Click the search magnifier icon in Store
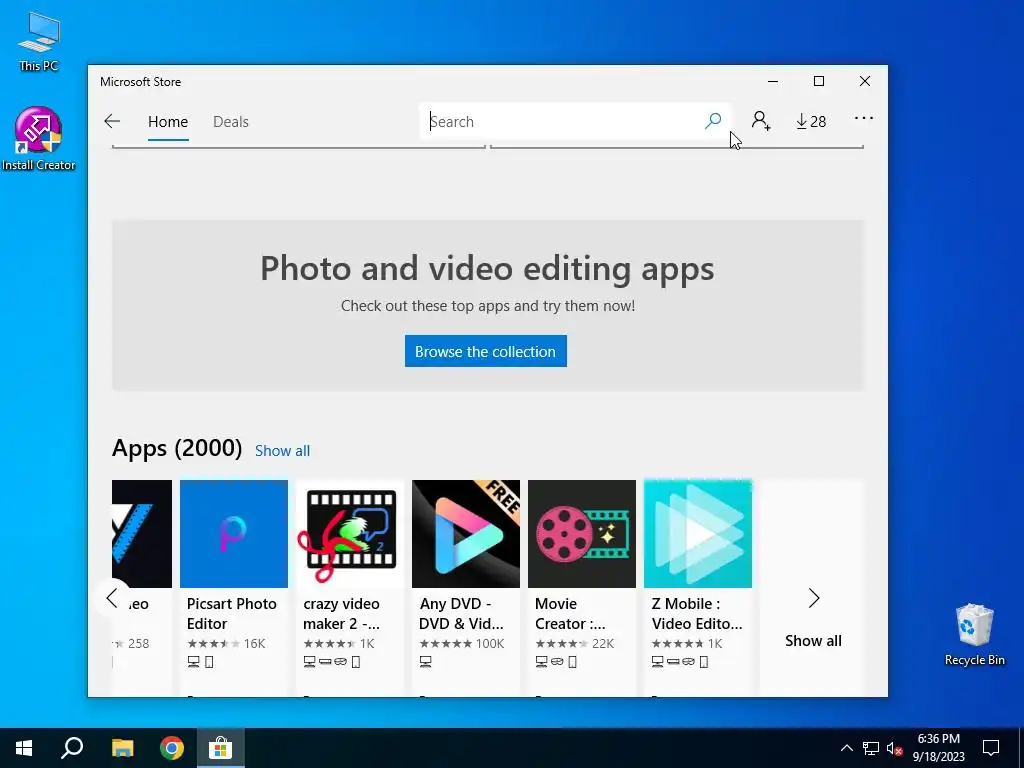The width and height of the screenshot is (1024, 768). coord(713,121)
